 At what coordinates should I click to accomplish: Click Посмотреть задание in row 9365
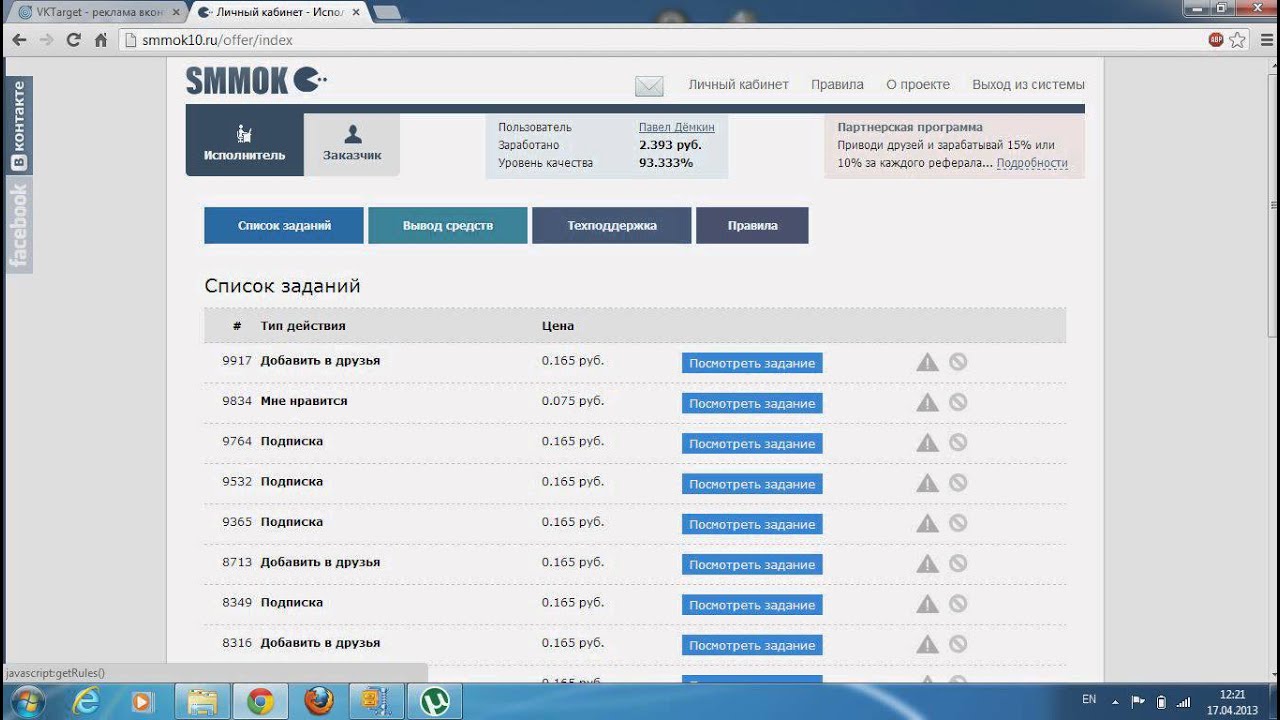[x=752, y=524]
